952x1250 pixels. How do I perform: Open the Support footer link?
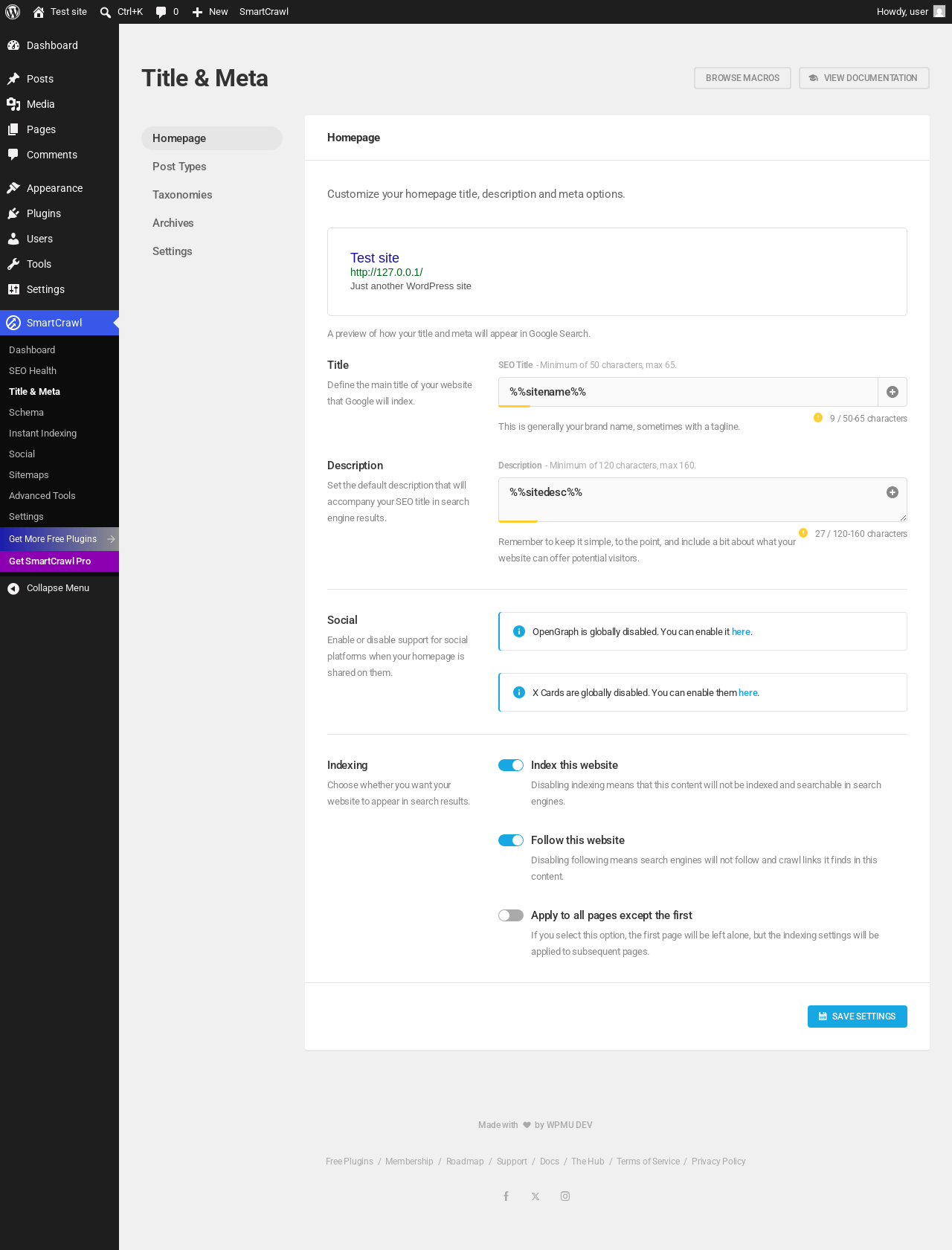coord(512,1162)
